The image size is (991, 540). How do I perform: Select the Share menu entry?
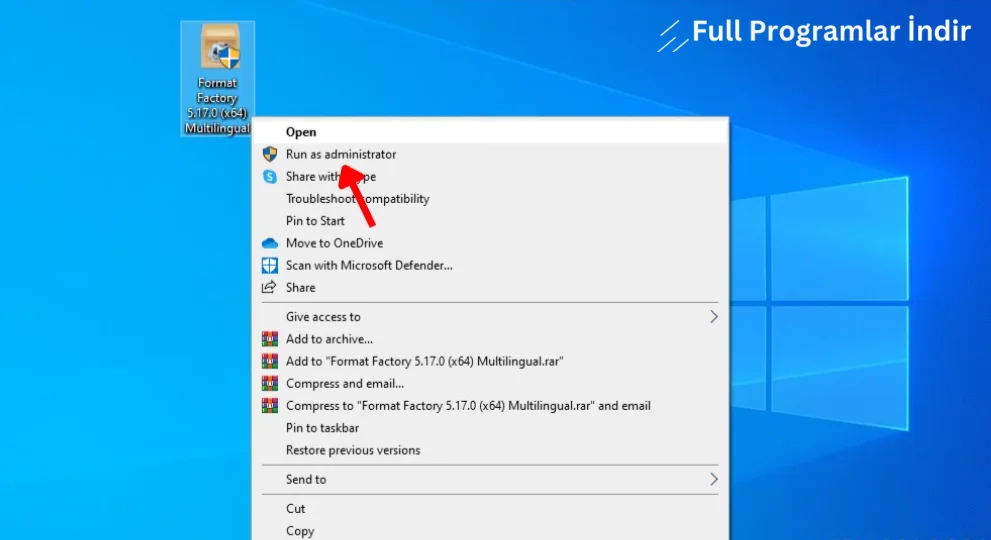click(490, 287)
